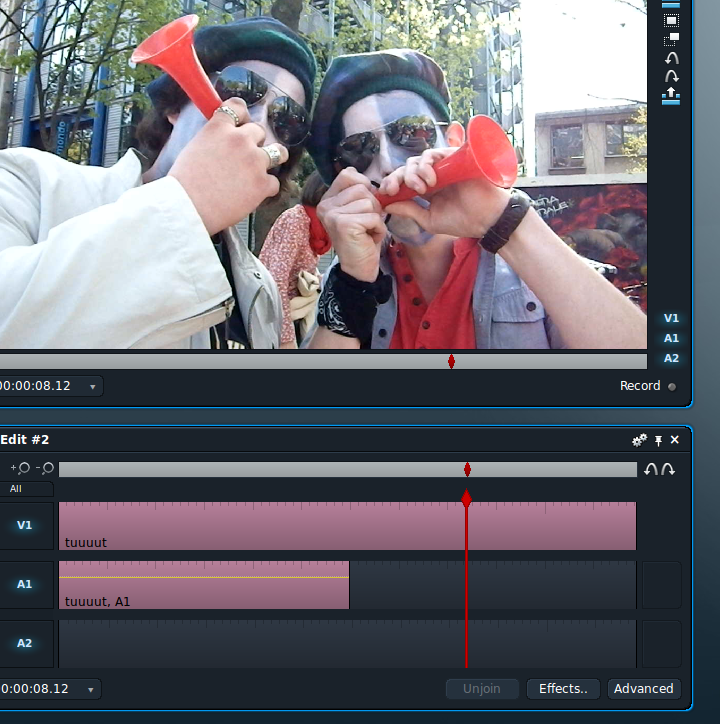The width and height of the screenshot is (720, 724).
Task: Toggle viewer V1 channel indicator
Action: [671, 318]
